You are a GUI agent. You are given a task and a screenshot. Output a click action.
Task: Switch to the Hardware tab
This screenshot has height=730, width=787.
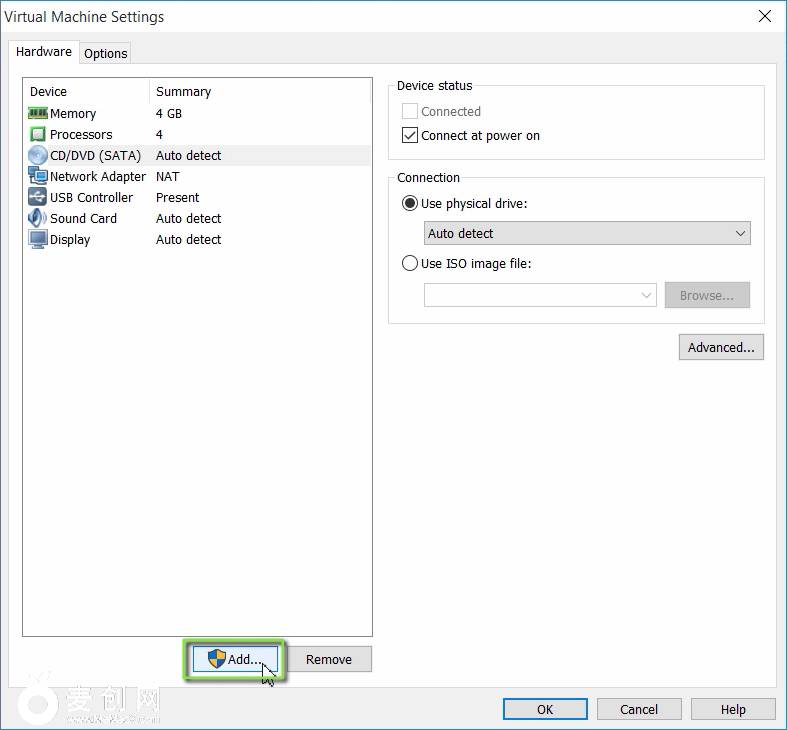click(x=44, y=52)
